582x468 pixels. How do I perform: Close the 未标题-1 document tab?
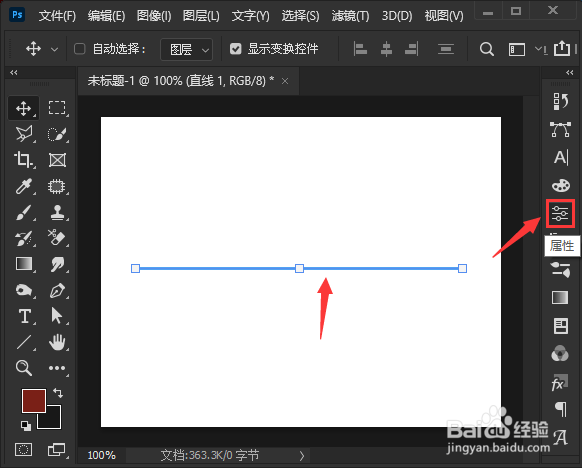(285, 81)
